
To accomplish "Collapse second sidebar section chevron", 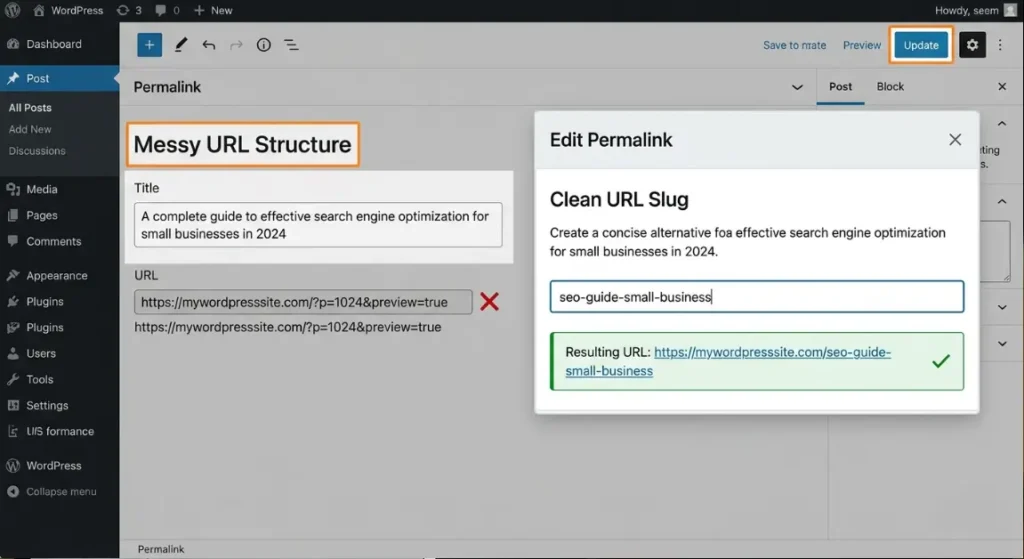I will (1002, 202).
